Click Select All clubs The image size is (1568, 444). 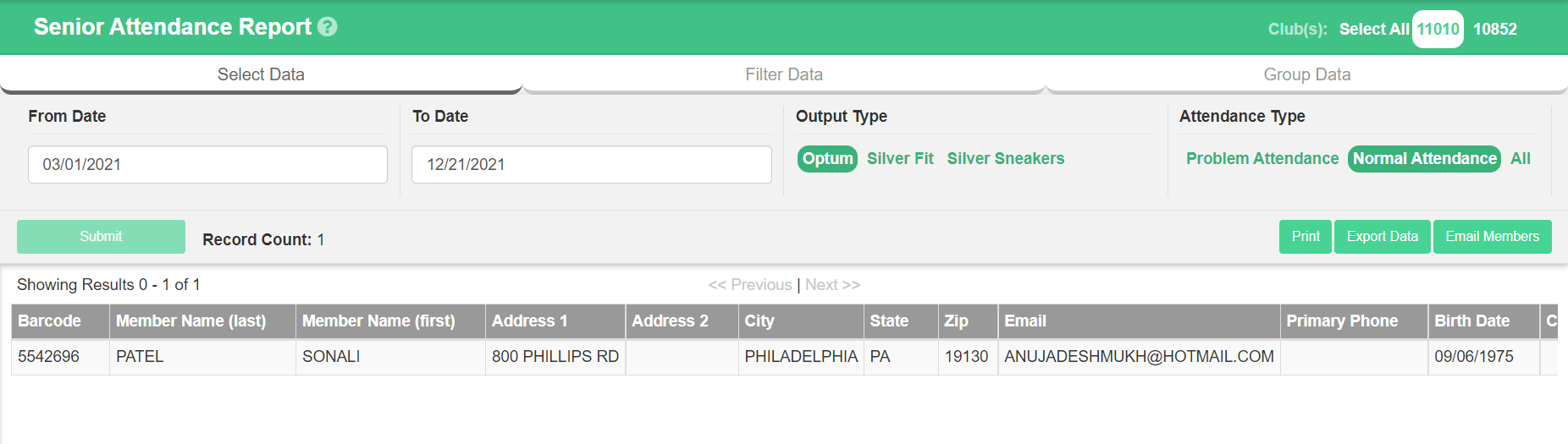coord(1373,30)
